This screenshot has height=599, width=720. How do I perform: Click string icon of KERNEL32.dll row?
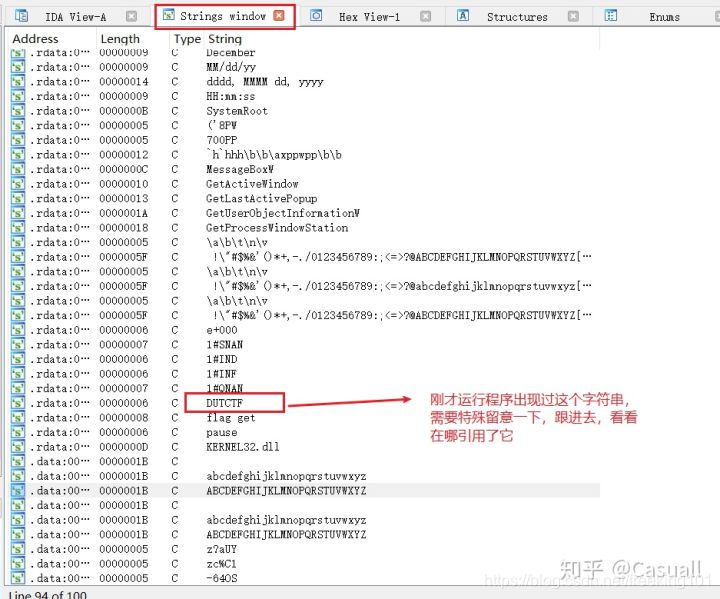click(x=17, y=447)
